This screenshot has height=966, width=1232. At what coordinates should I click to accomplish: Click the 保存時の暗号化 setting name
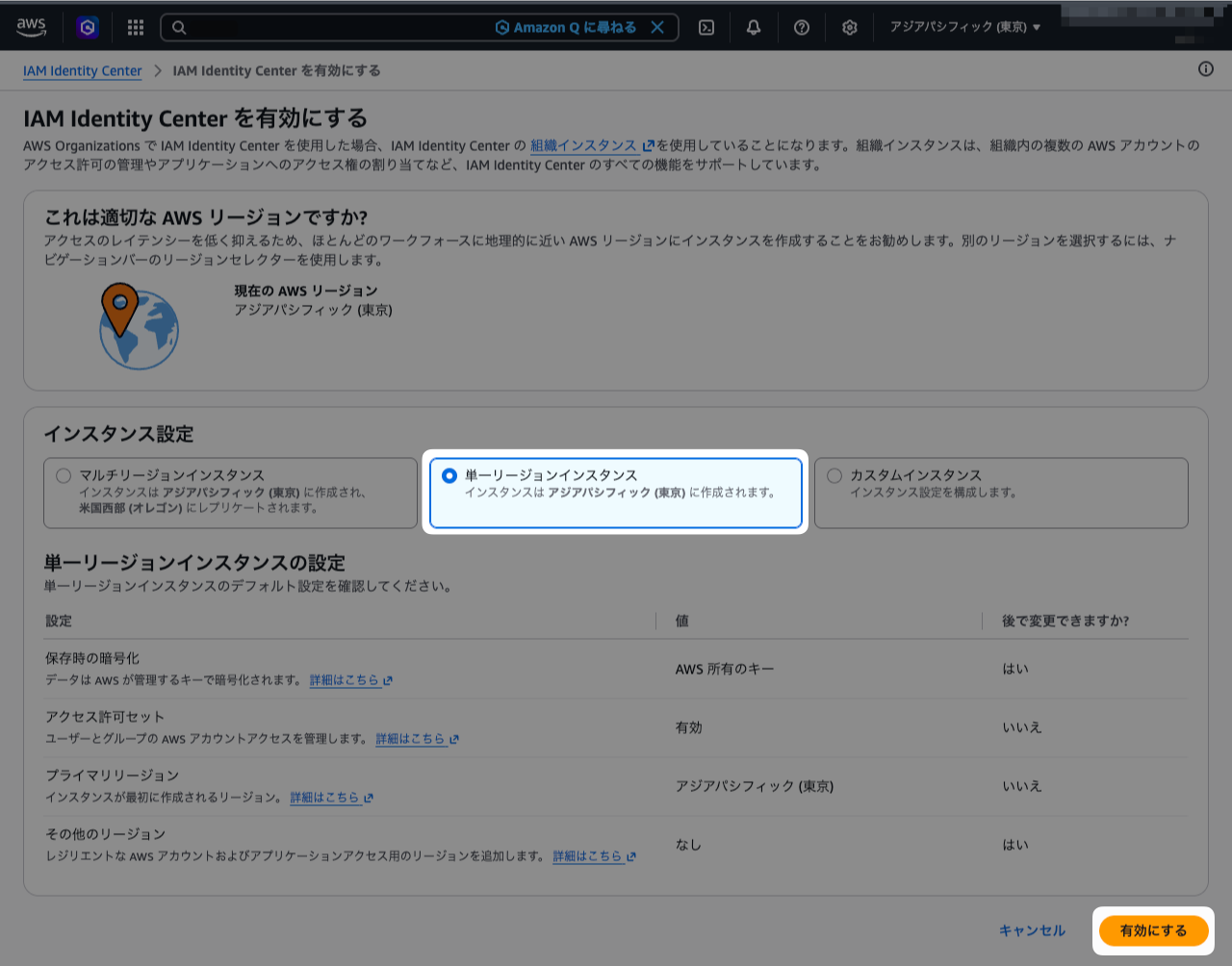(92, 658)
